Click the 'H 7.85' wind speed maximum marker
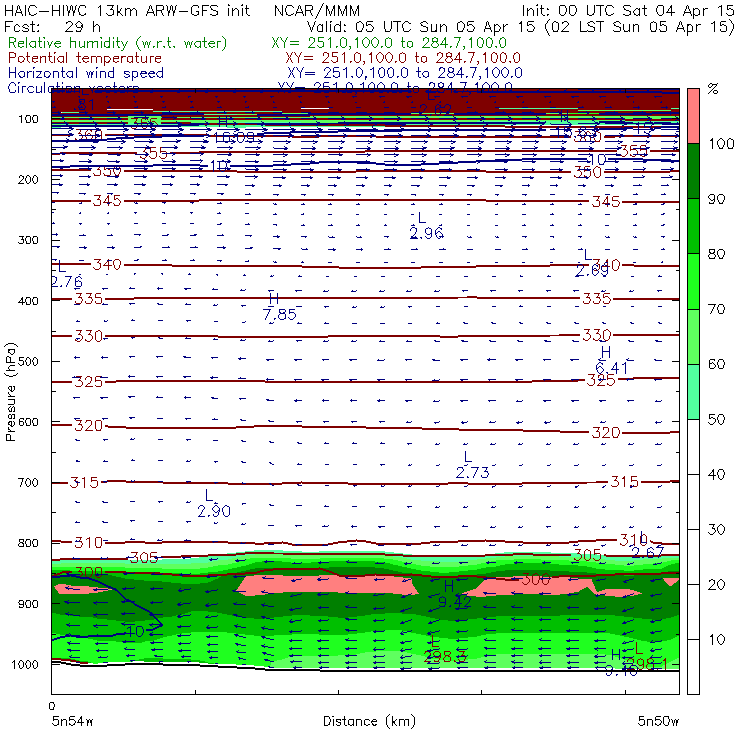 (x=279, y=307)
